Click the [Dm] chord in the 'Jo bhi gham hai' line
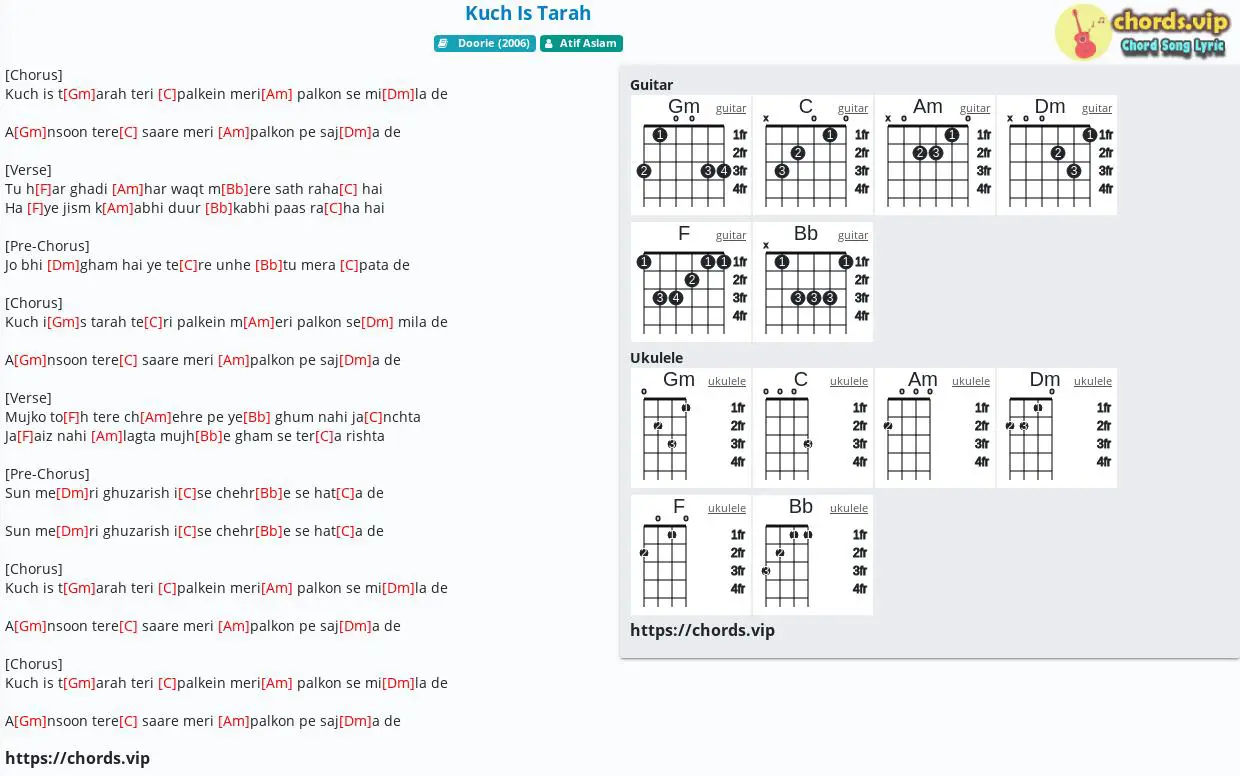This screenshot has width=1240, height=776. point(63,265)
